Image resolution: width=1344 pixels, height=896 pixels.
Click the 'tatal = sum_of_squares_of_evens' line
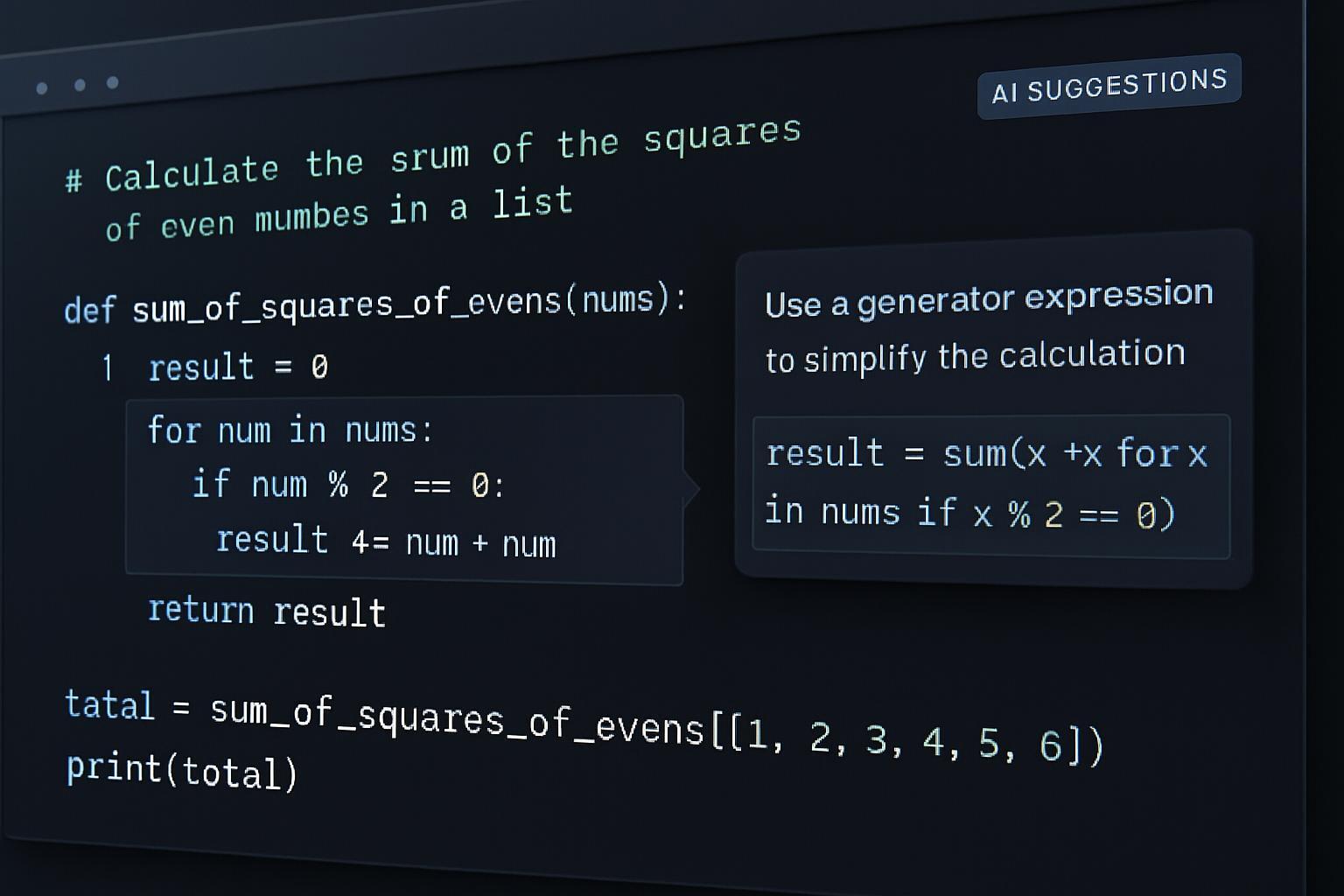coord(584,725)
